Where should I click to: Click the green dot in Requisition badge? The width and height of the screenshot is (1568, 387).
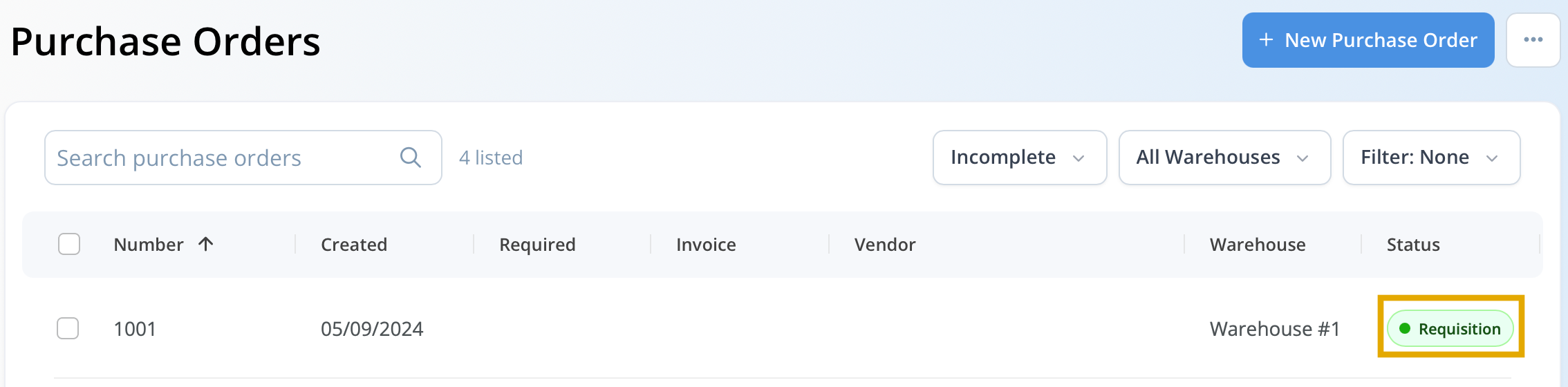[1404, 329]
